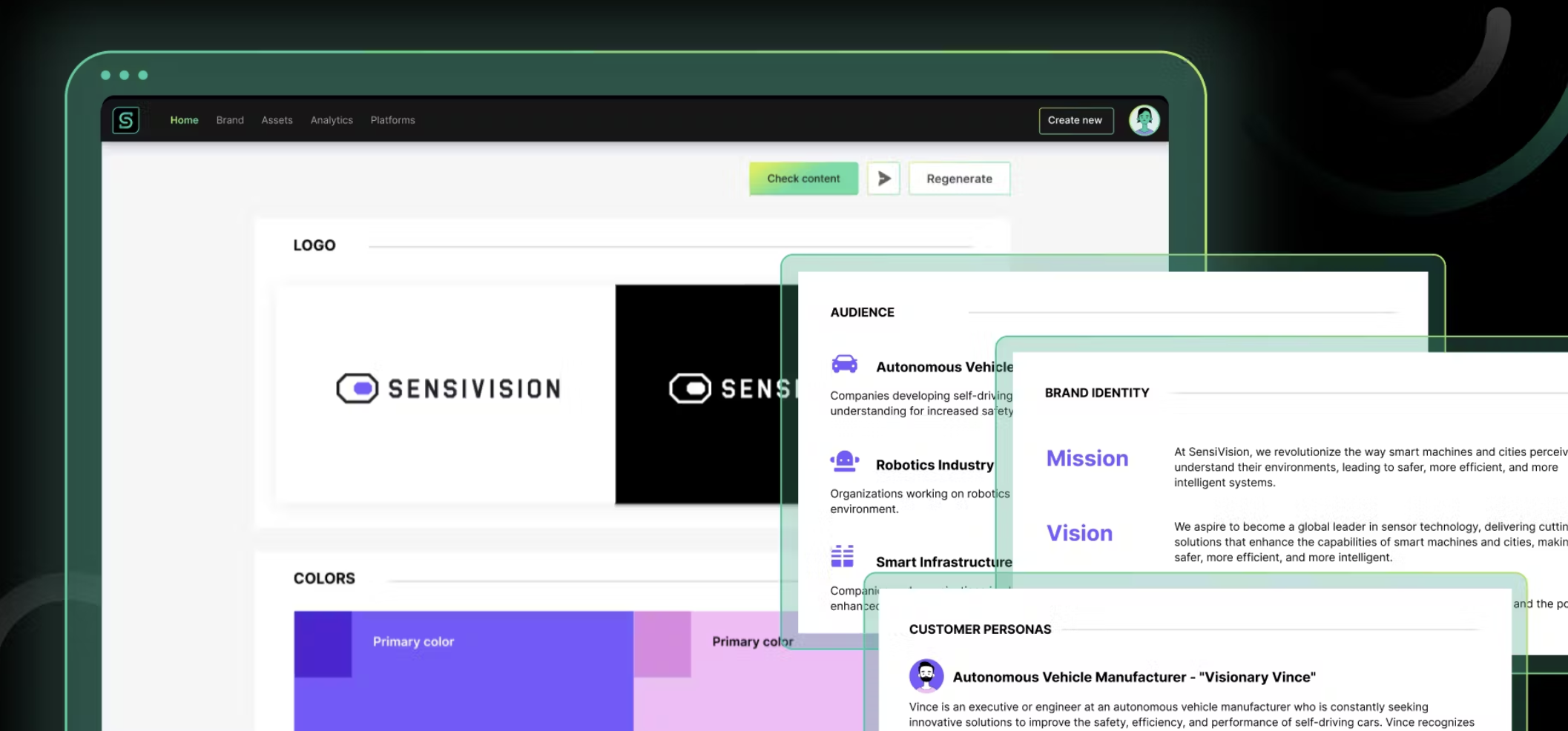This screenshot has width=1568, height=731.
Task: Click the Autonomous Vehicle audience title
Action: (944, 367)
